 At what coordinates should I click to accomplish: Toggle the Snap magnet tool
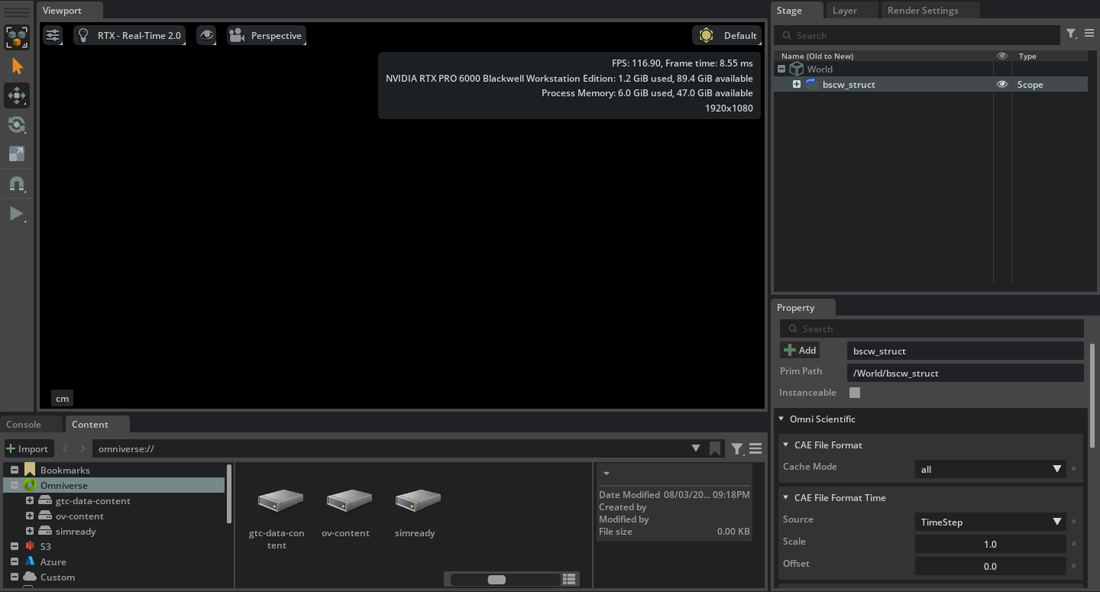click(17, 184)
